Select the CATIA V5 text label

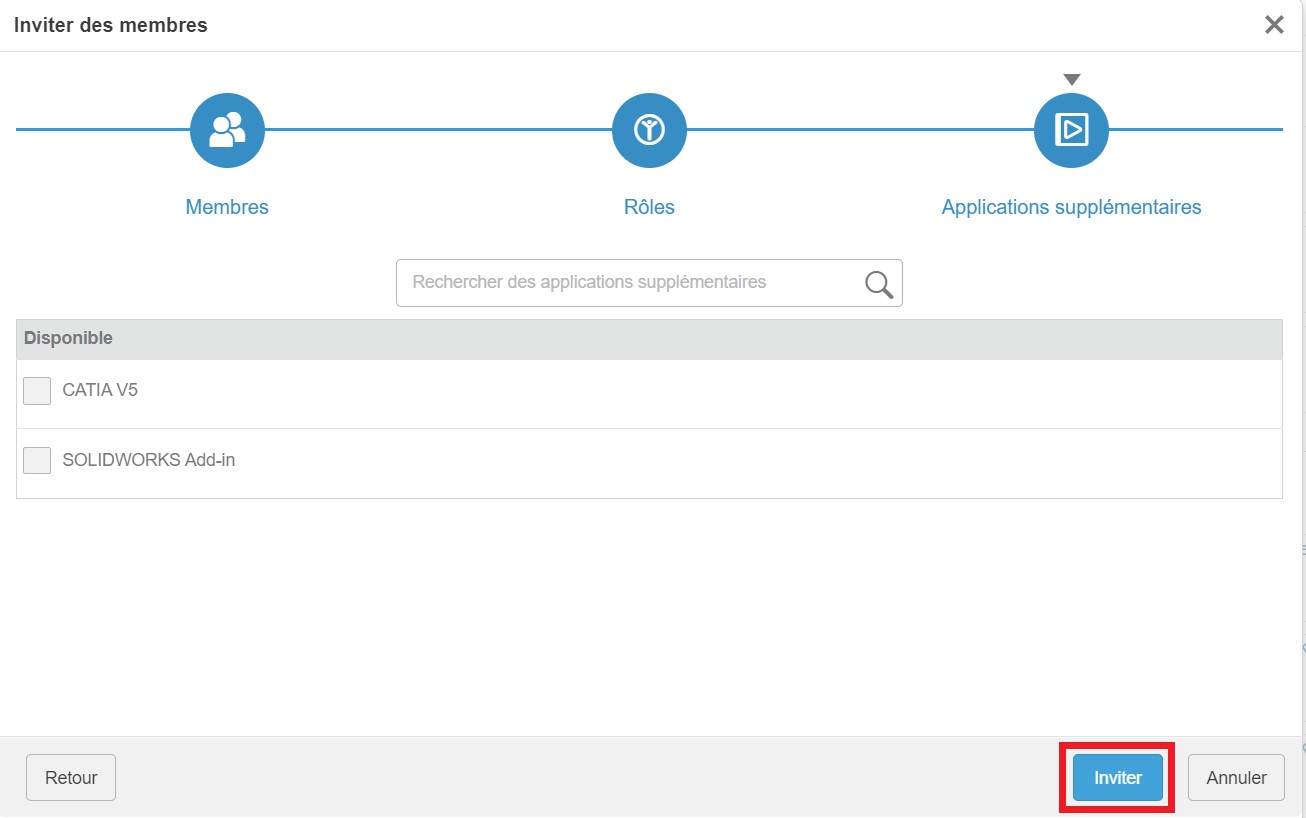point(100,390)
